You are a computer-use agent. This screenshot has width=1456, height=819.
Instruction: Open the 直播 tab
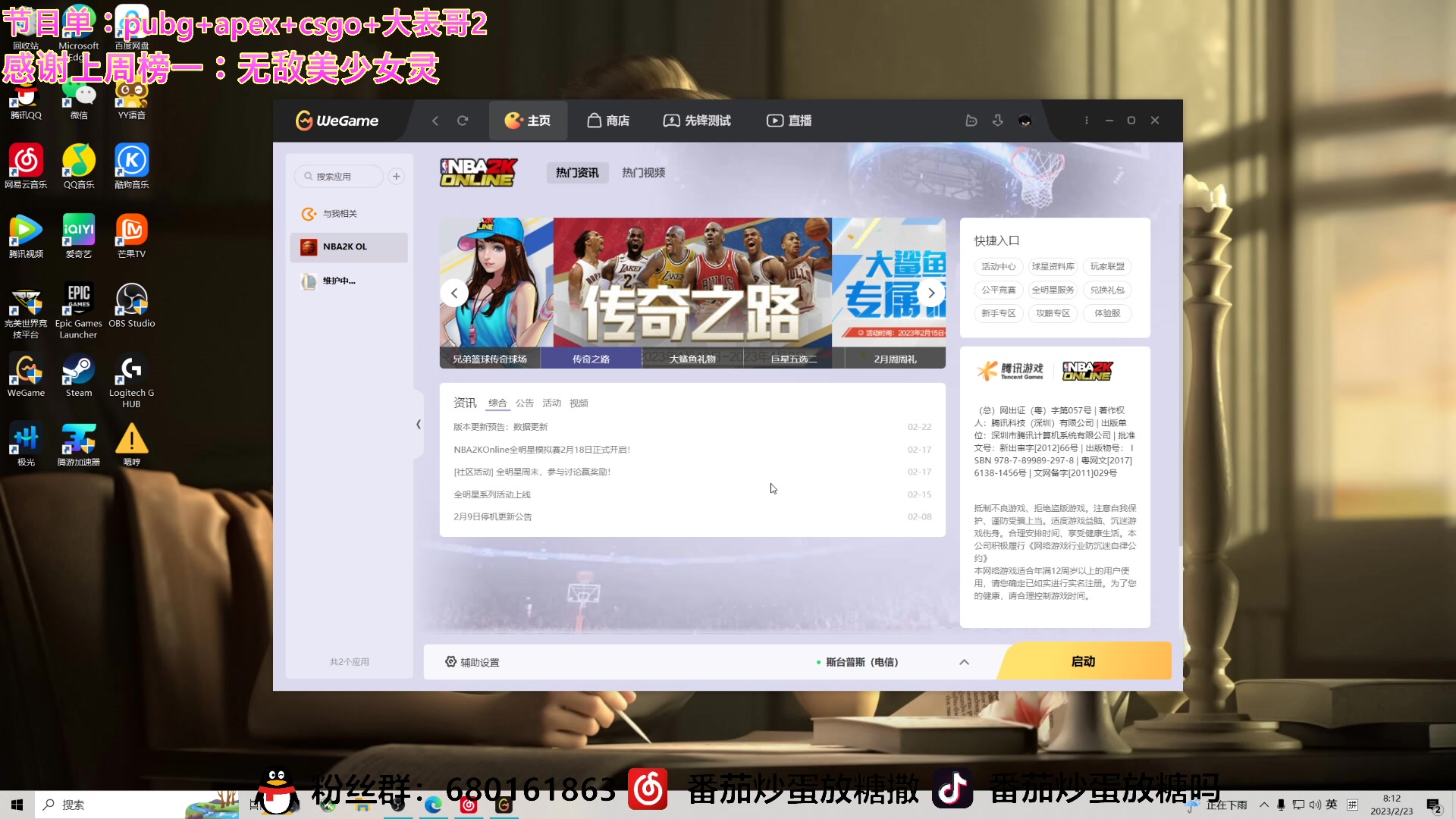pyautogui.click(x=789, y=121)
